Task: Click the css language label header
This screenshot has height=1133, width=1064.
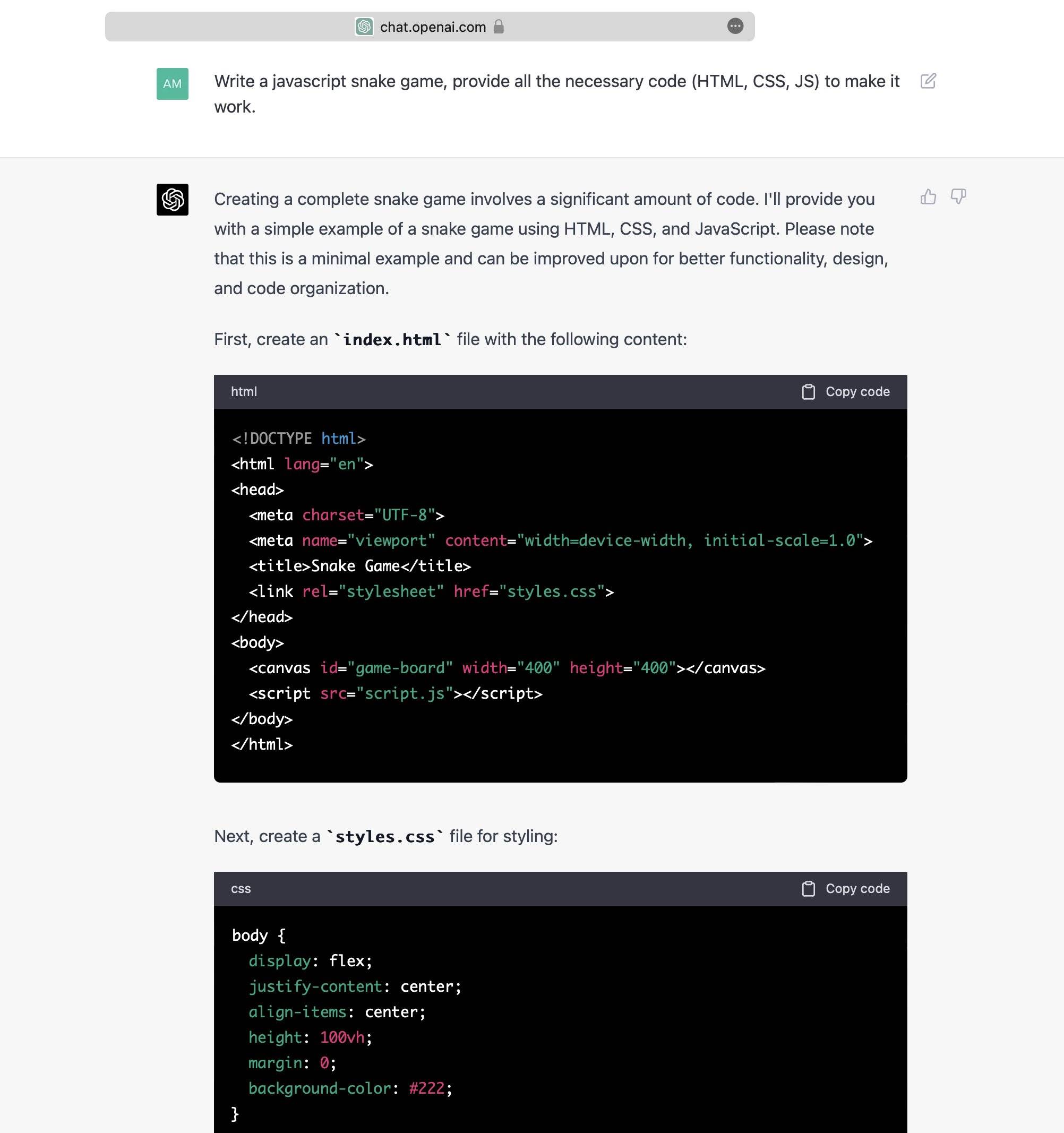Action: 241,888
